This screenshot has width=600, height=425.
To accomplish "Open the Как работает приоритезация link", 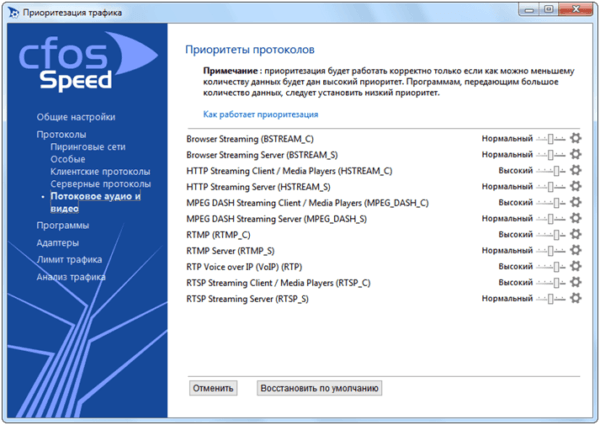I will (x=261, y=114).
